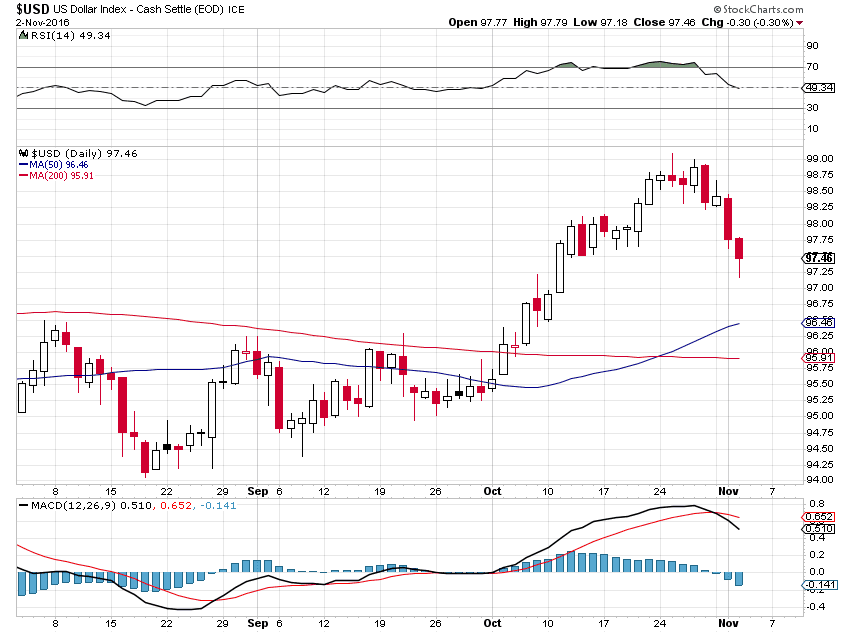Click the 'Chg -0.30 (-0.30%)' text
The height and width of the screenshot is (633, 850).
[x=748, y=22]
